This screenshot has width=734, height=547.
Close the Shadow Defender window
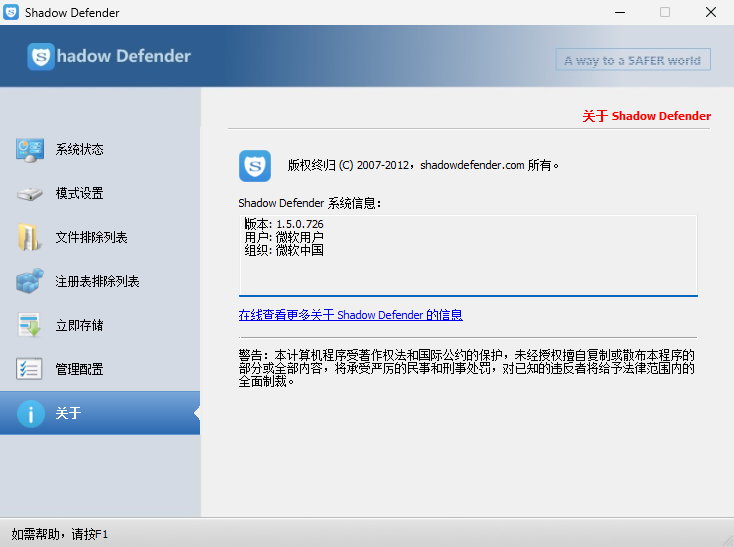point(711,13)
